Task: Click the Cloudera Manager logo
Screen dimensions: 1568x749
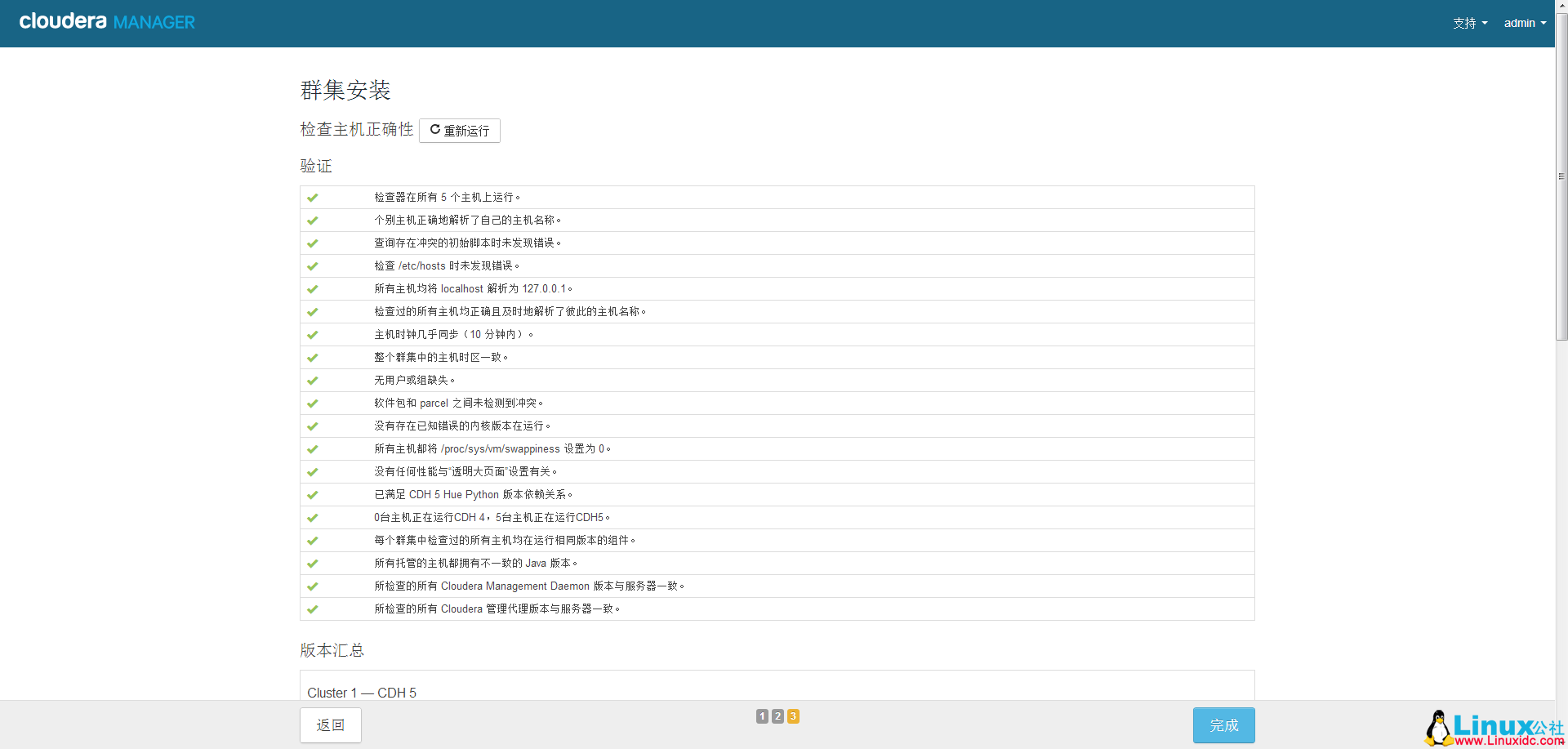Action: click(107, 22)
